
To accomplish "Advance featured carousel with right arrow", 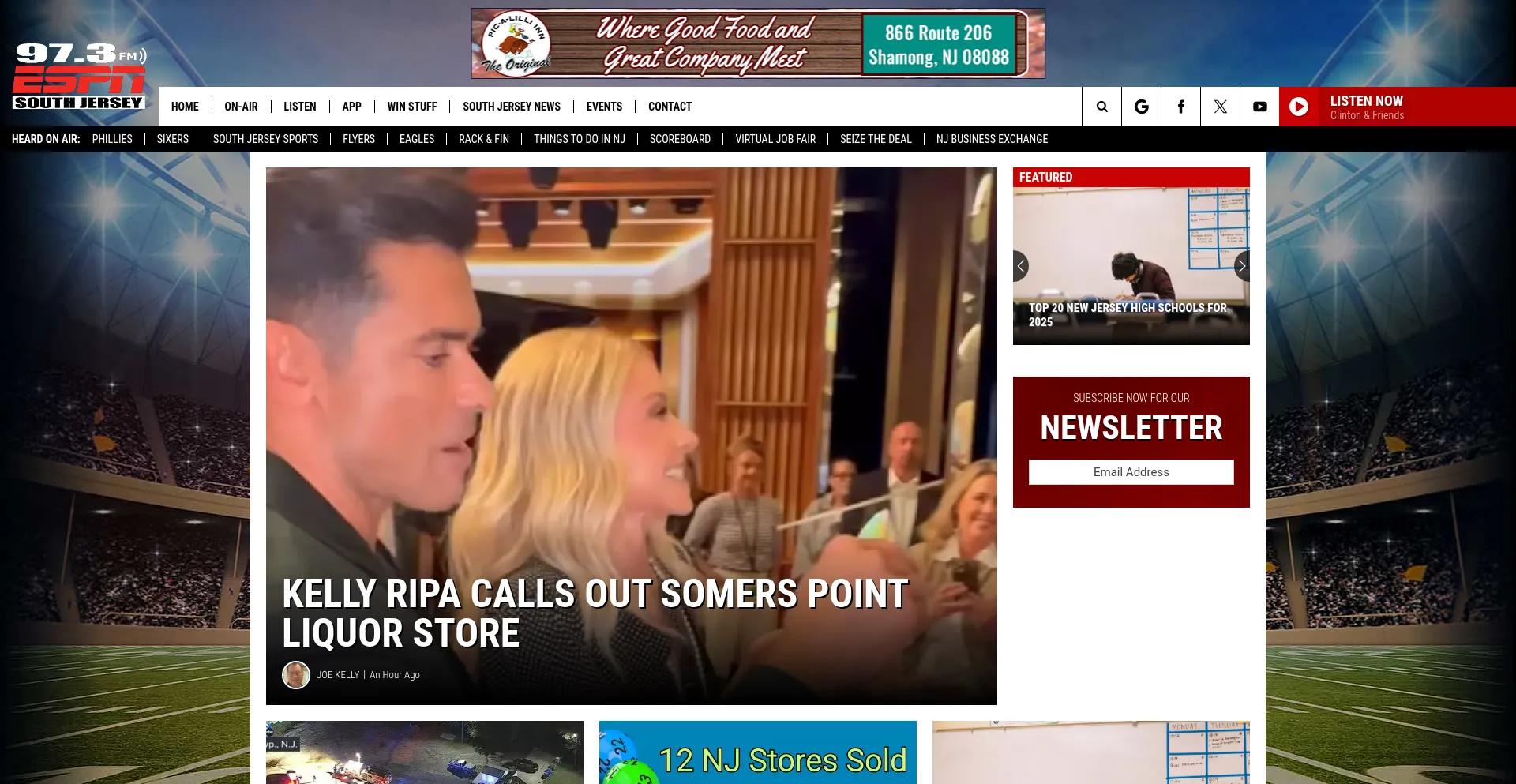I will tap(1241, 266).
